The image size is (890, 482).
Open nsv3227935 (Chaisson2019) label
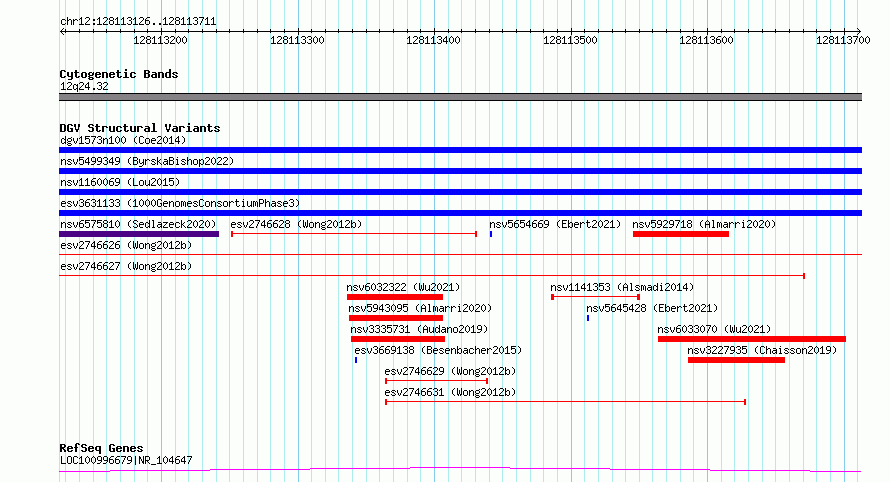point(762,350)
